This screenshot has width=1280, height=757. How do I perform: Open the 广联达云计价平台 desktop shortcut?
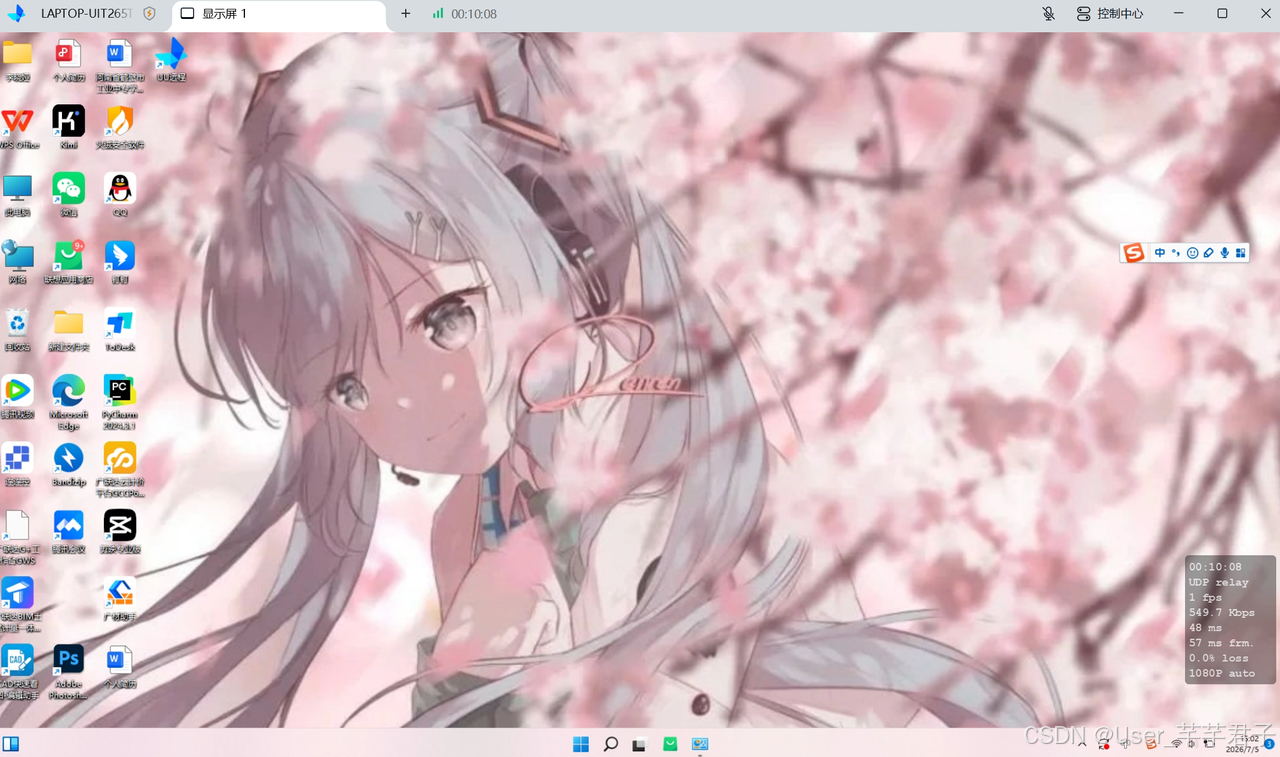pyautogui.click(x=120, y=470)
